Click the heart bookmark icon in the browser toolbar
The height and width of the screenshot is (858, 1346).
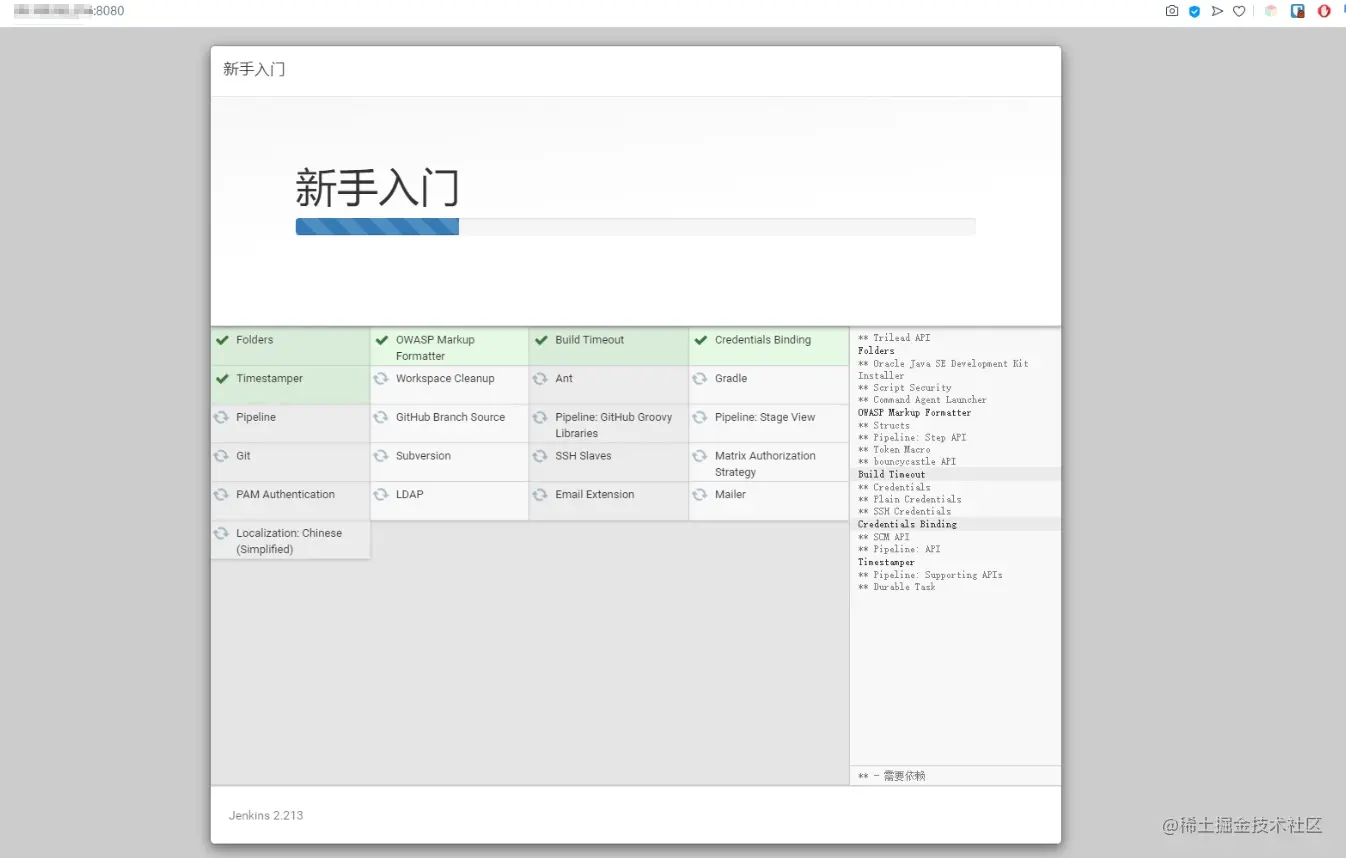pyautogui.click(x=1239, y=11)
